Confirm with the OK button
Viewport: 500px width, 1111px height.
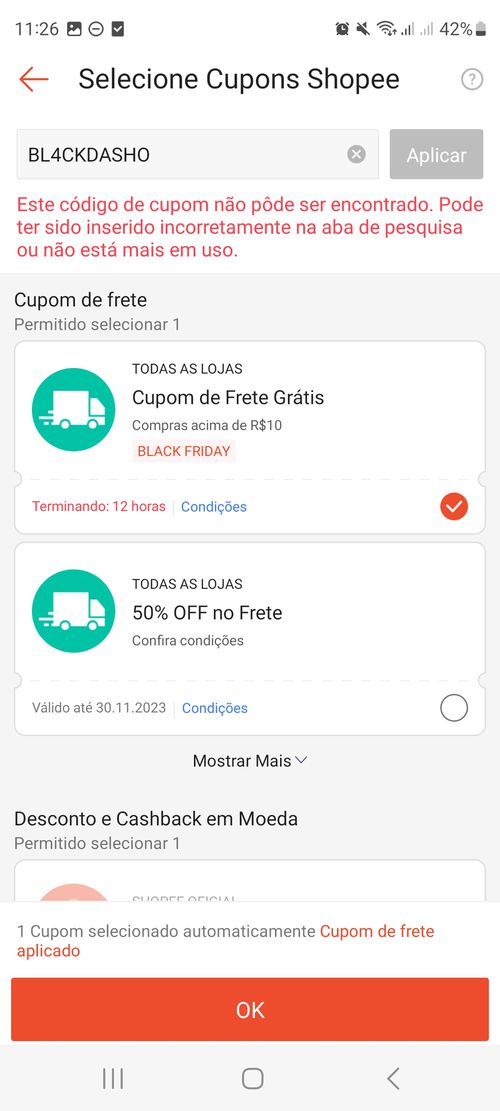(x=250, y=1009)
